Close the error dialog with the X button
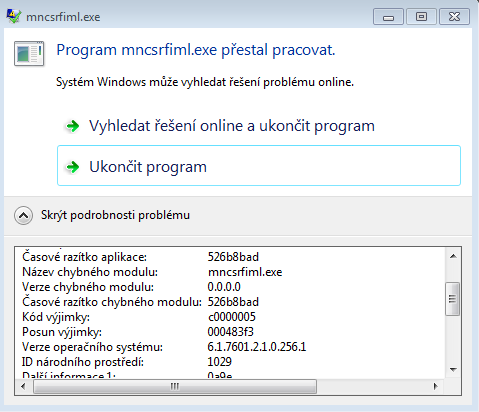Viewport: 479px width, 412px height. (x=454, y=17)
